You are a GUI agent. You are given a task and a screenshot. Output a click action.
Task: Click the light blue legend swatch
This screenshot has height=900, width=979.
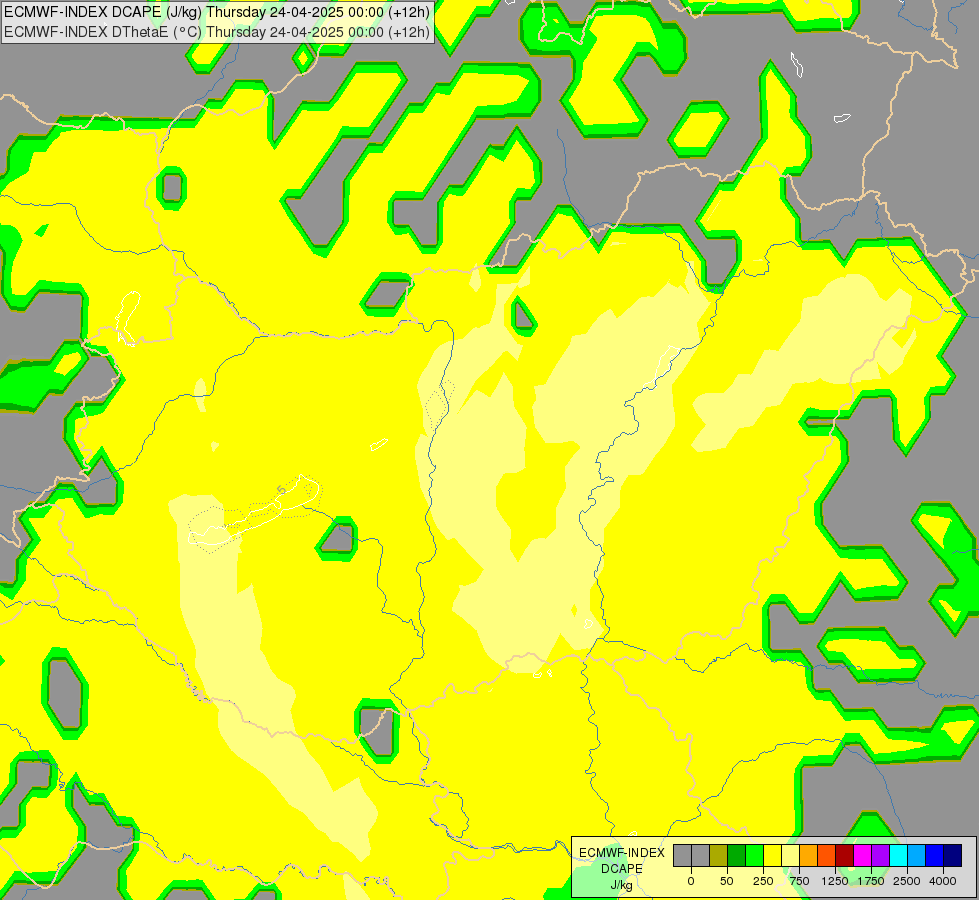[x=916, y=855]
